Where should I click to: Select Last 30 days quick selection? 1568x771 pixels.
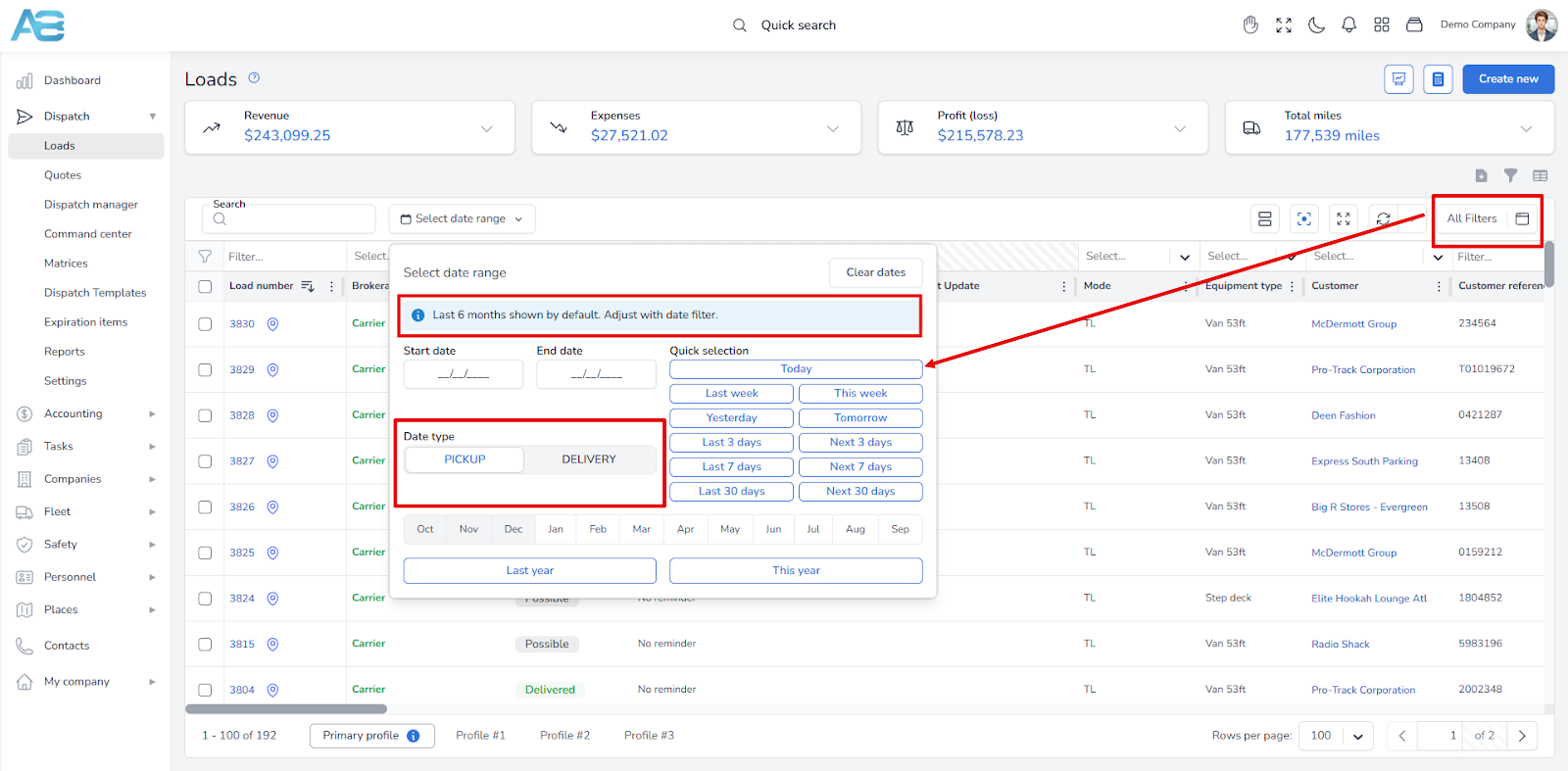click(731, 492)
